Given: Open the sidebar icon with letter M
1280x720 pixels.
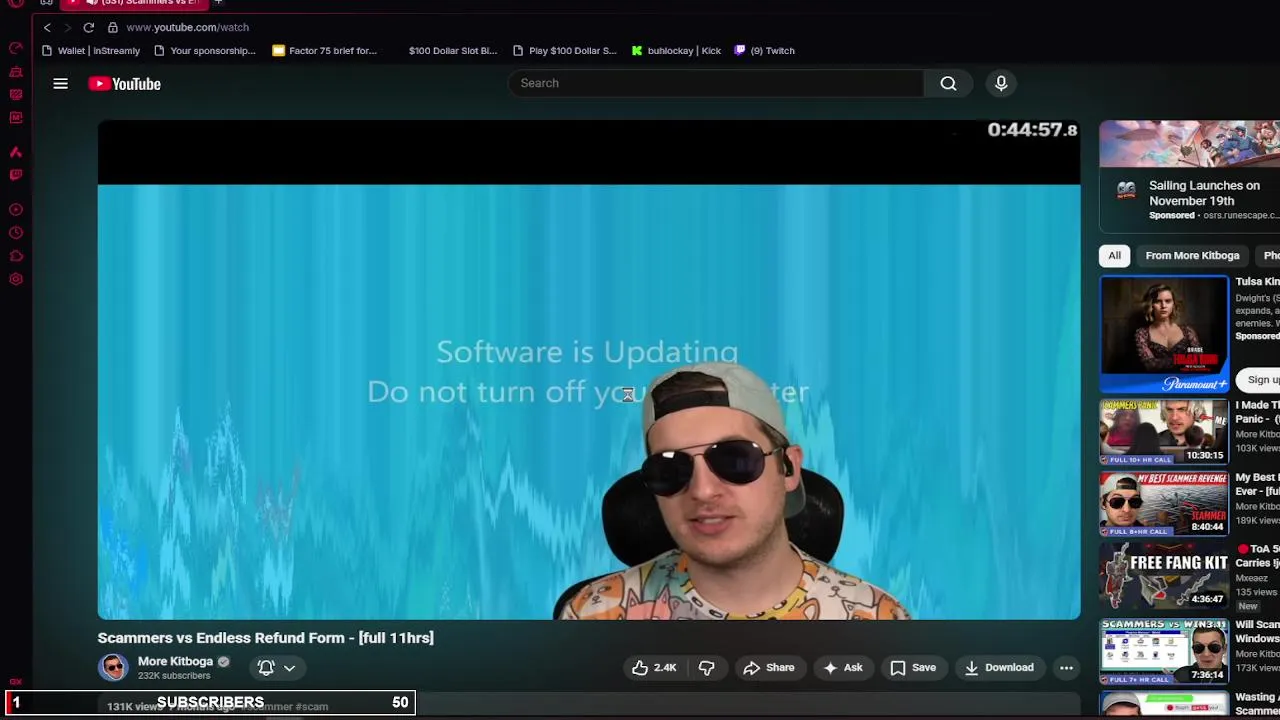Looking at the screenshot, I should [16, 118].
